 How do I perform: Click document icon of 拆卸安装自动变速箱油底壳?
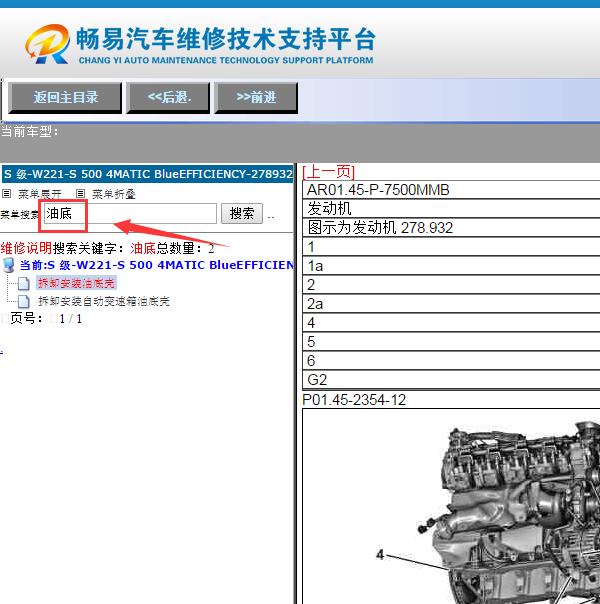(x=24, y=302)
